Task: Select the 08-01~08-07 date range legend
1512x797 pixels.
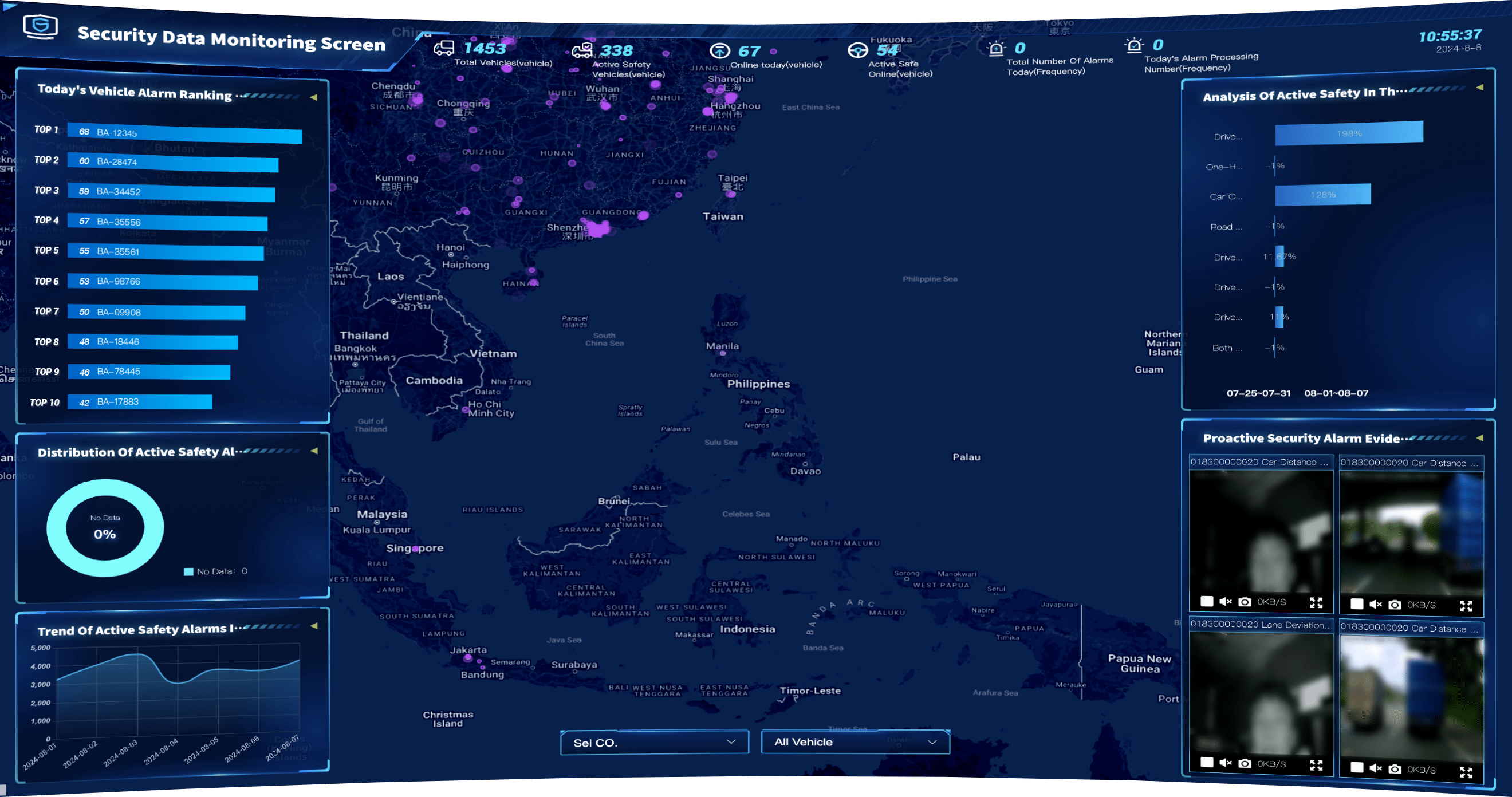Action: click(1336, 393)
